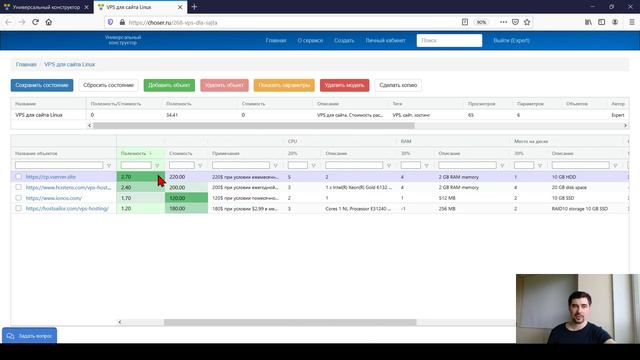Toggle Firefox sidebar icon
This screenshot has height=360, width=640.
pos(601,22)
